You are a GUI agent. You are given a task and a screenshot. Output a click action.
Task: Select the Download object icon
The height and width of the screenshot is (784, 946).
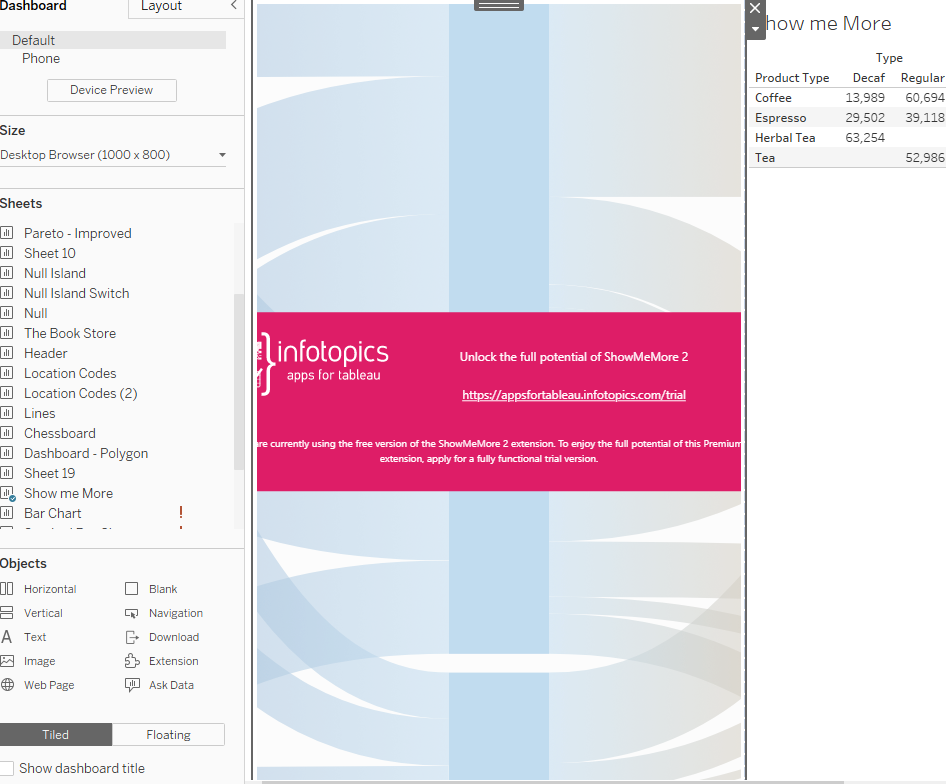(x=132, y=637)
